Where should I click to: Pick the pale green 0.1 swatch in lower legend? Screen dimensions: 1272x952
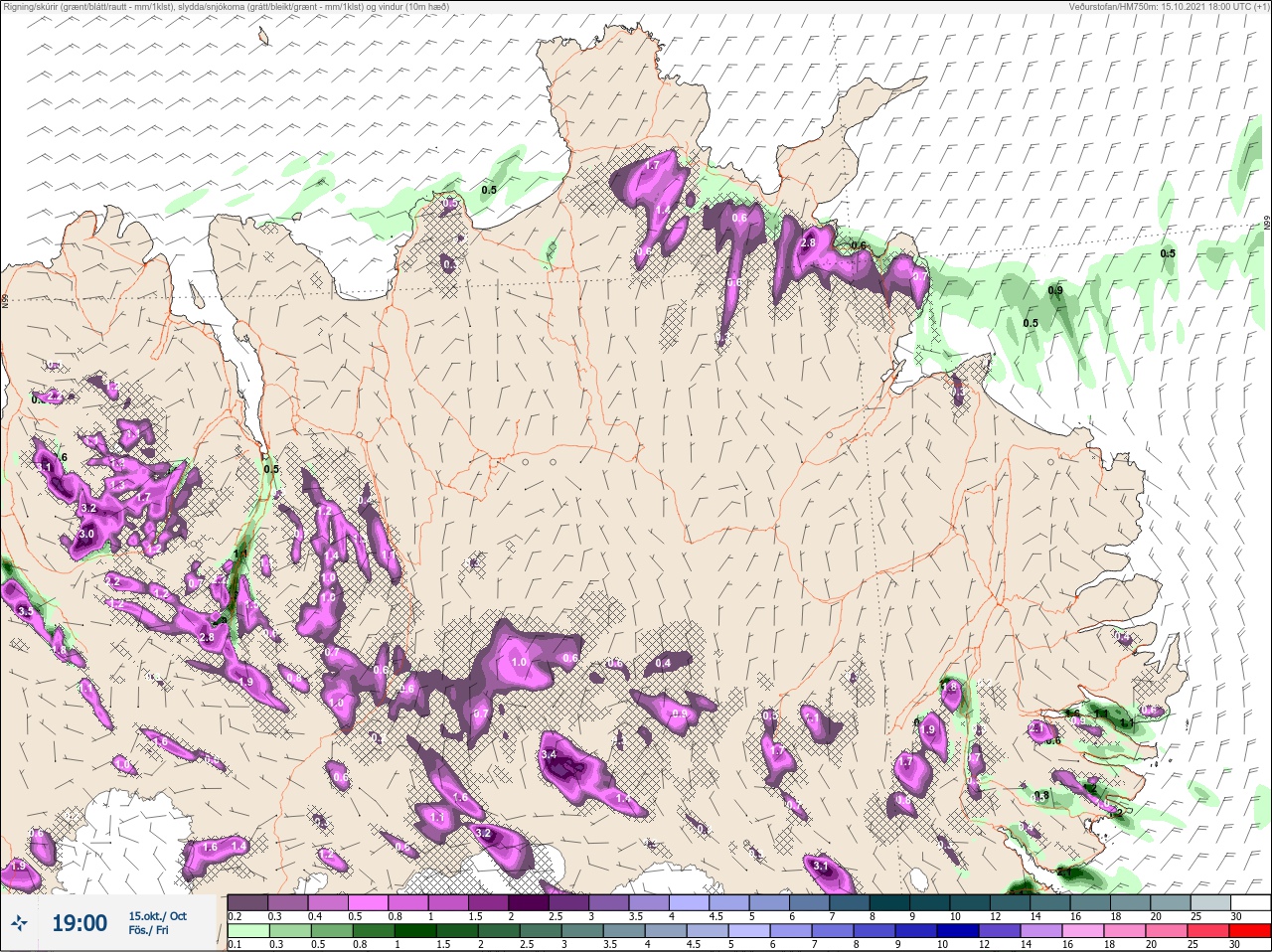tap(248, 931)
